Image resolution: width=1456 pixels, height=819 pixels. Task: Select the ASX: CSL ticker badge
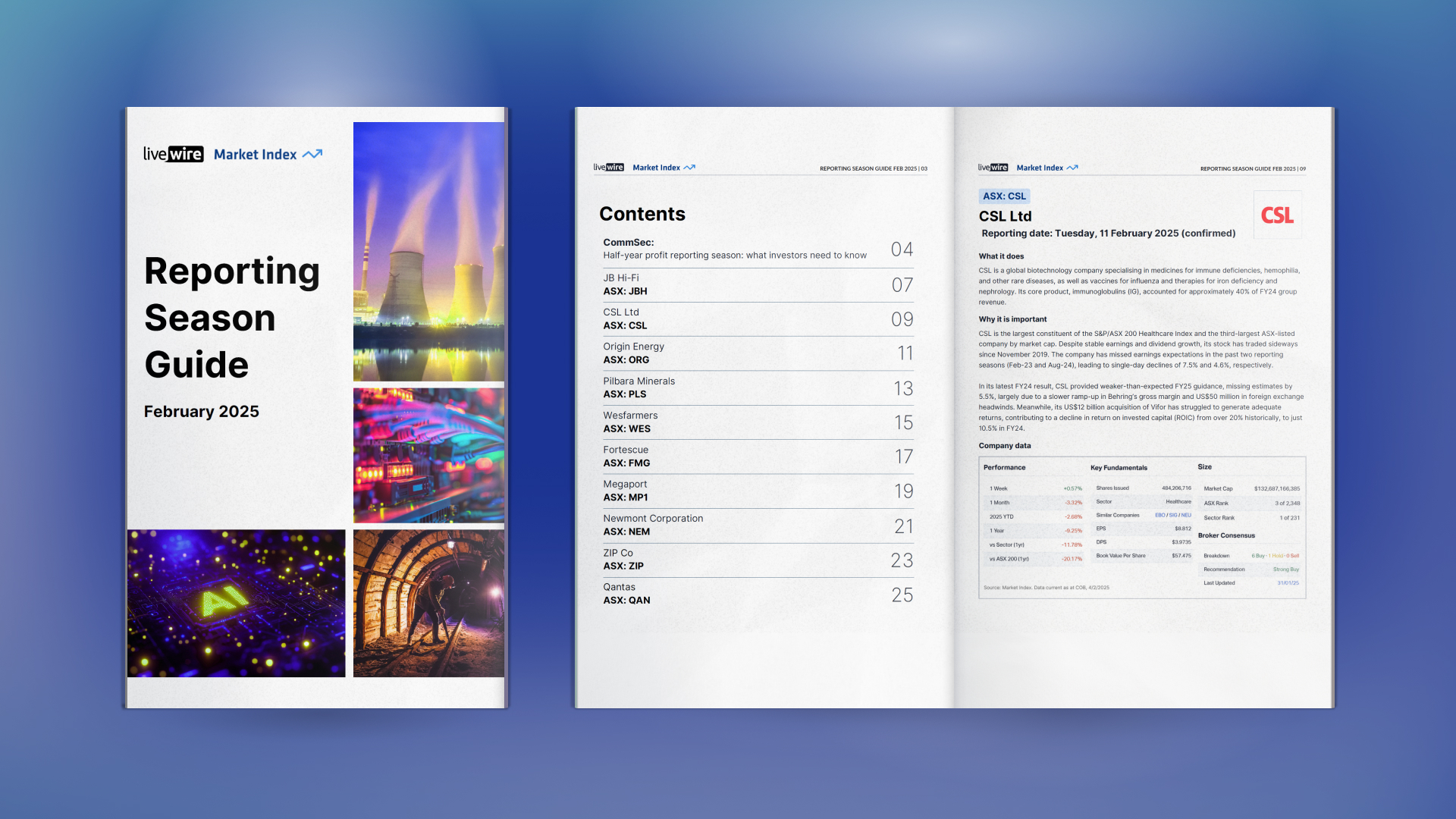[x=1003, y=196]
